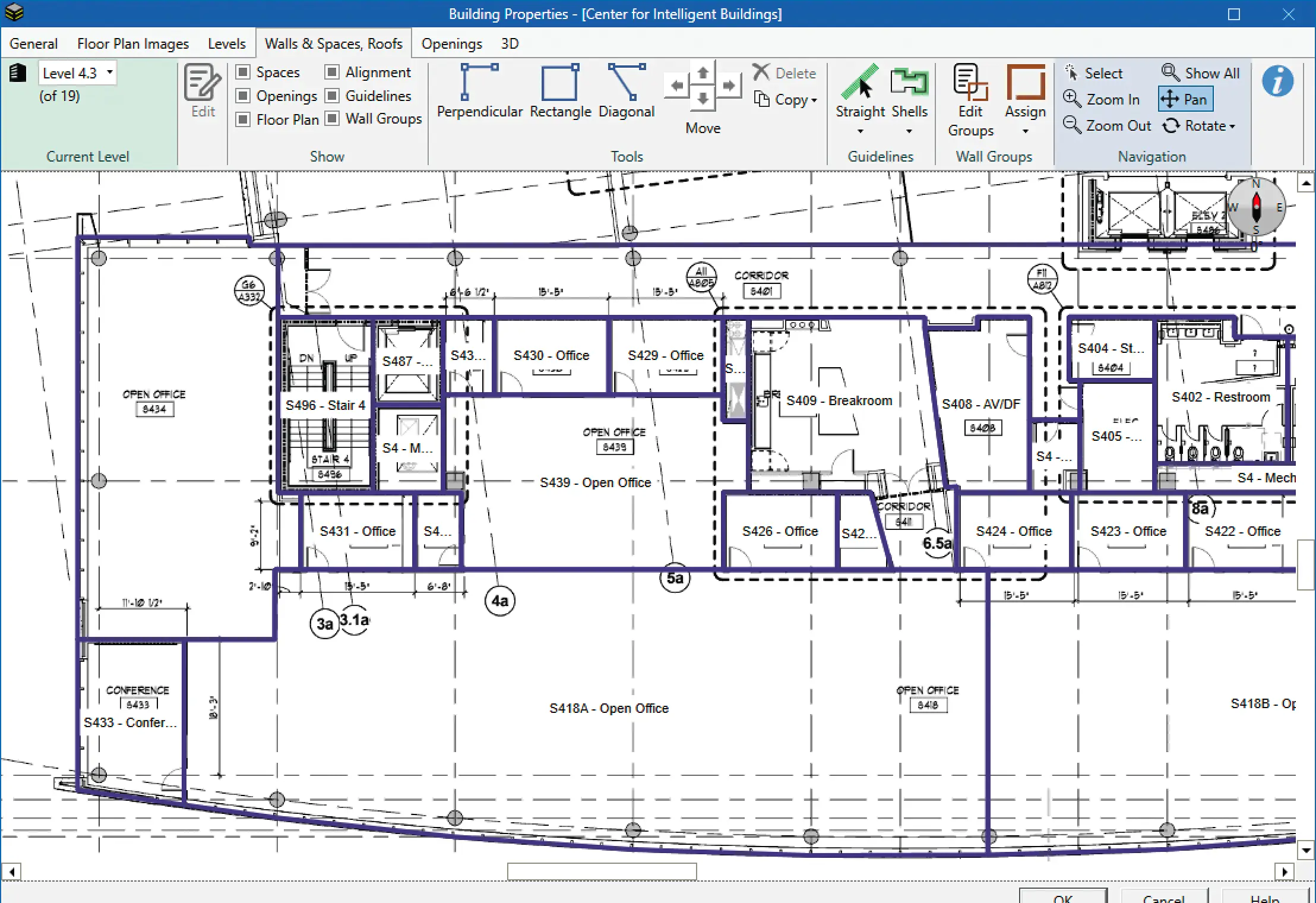
Task: Show All of the floor plan
Action: click(1201, 73)
